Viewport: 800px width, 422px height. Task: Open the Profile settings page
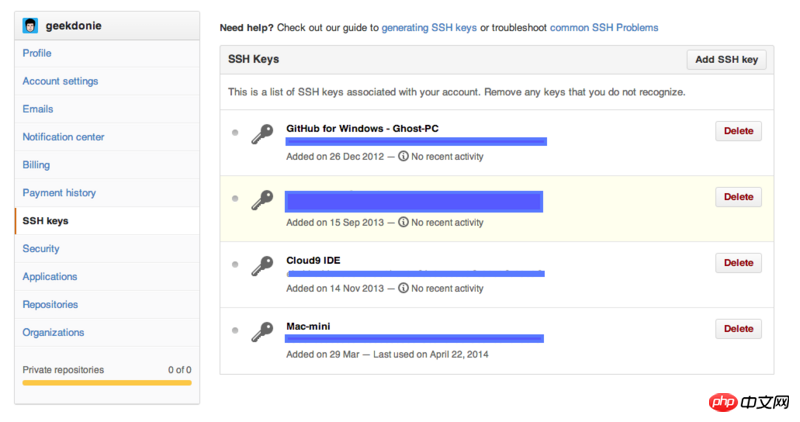pyautogui.click(x=37, y=53)
